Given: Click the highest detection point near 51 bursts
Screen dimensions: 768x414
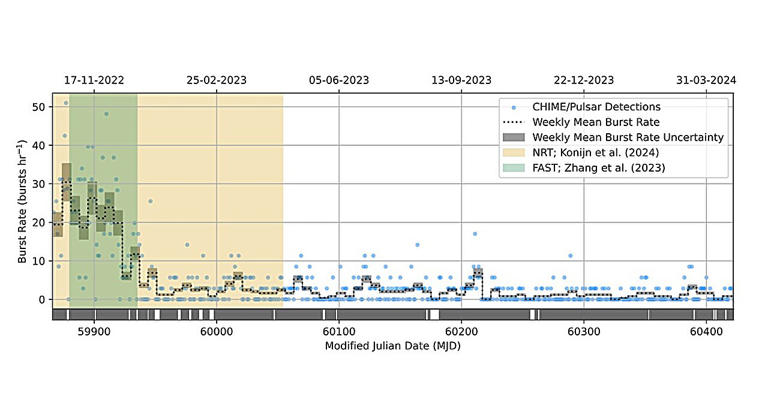Looking at the screenshot, I should [x=66, y=103].
